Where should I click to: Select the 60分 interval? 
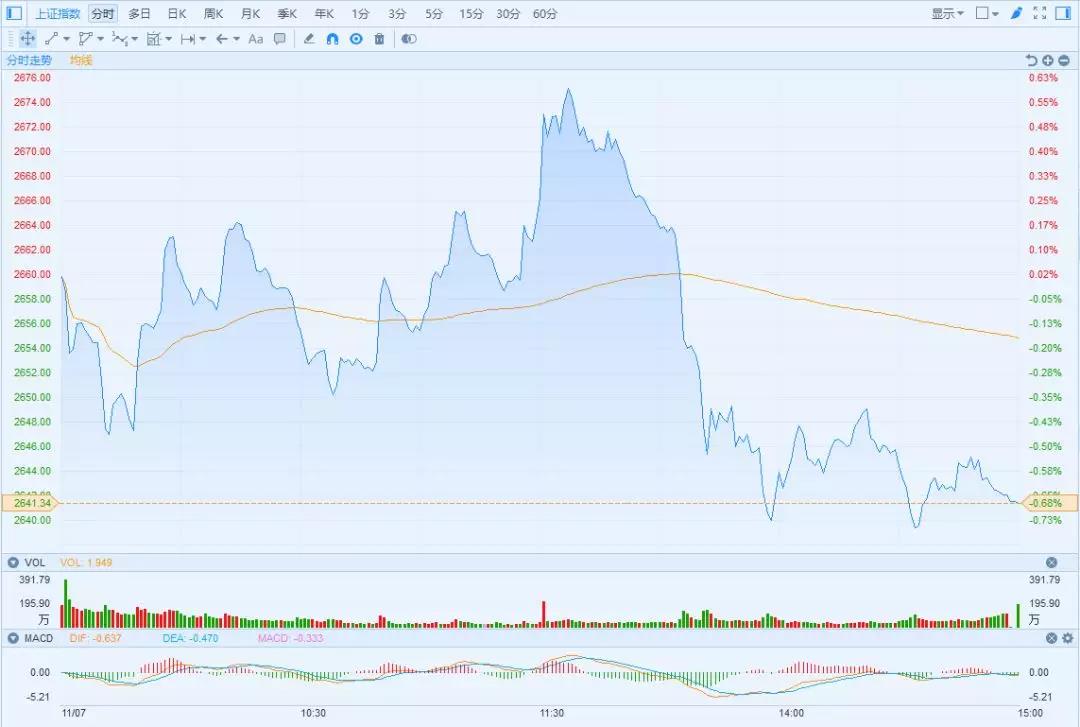pos(545,13)
